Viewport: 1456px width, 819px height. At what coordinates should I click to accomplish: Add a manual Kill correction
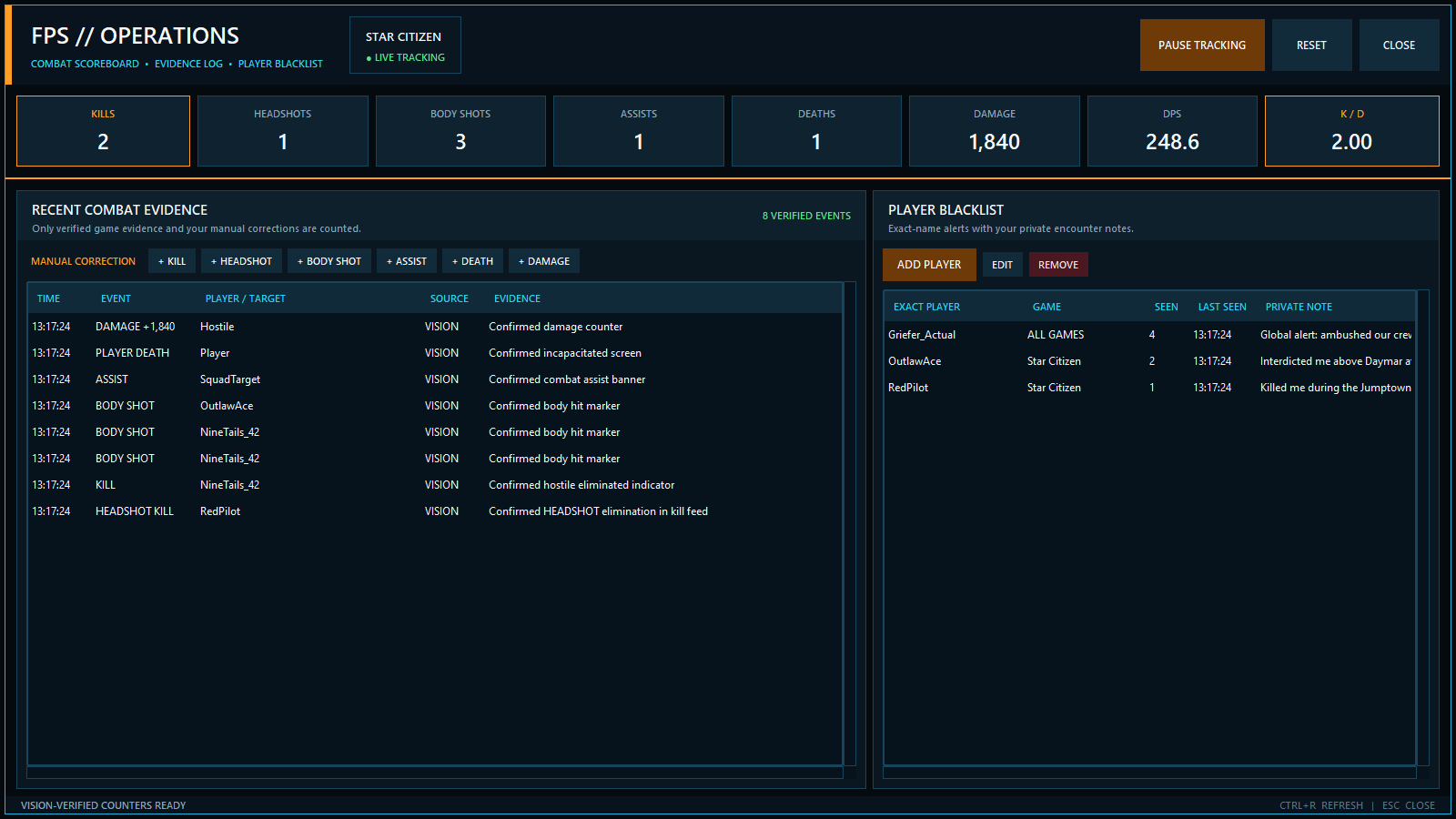(172, 261)
